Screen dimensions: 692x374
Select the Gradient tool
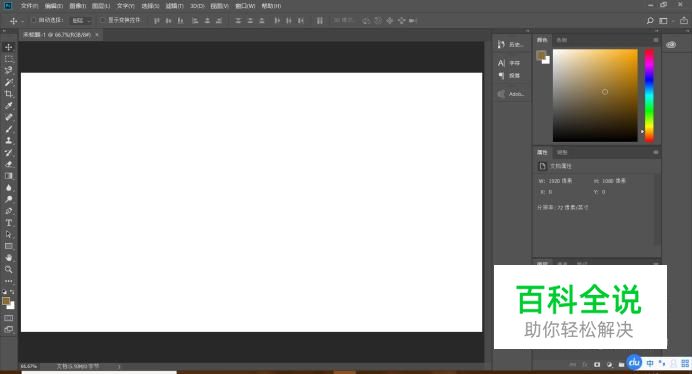pos(8,176)
